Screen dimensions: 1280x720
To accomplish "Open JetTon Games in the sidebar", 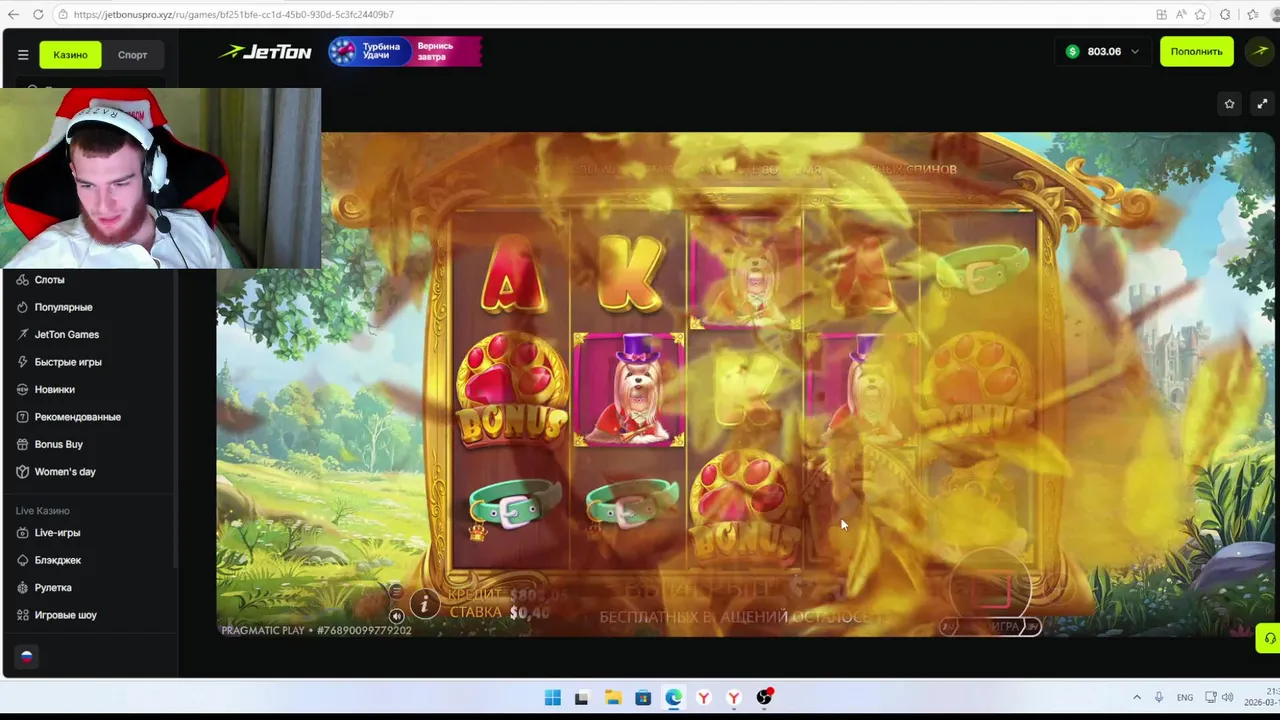I will (x=66, y=334).
